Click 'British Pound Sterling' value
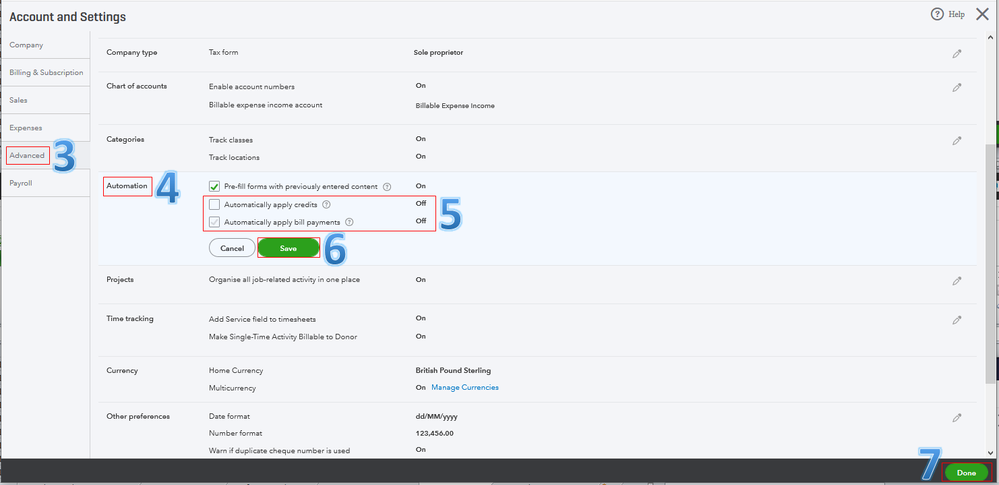Screen dimensions: 999x485 [x=453, y=370]
